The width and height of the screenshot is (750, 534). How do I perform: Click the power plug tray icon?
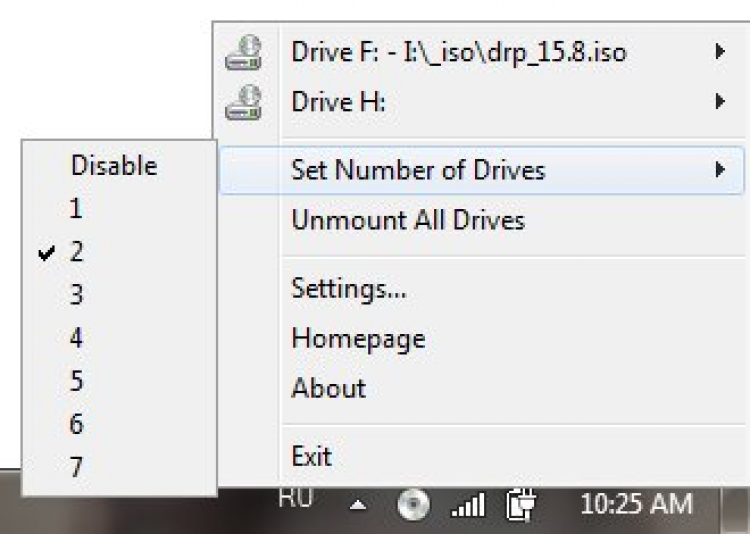521,505
